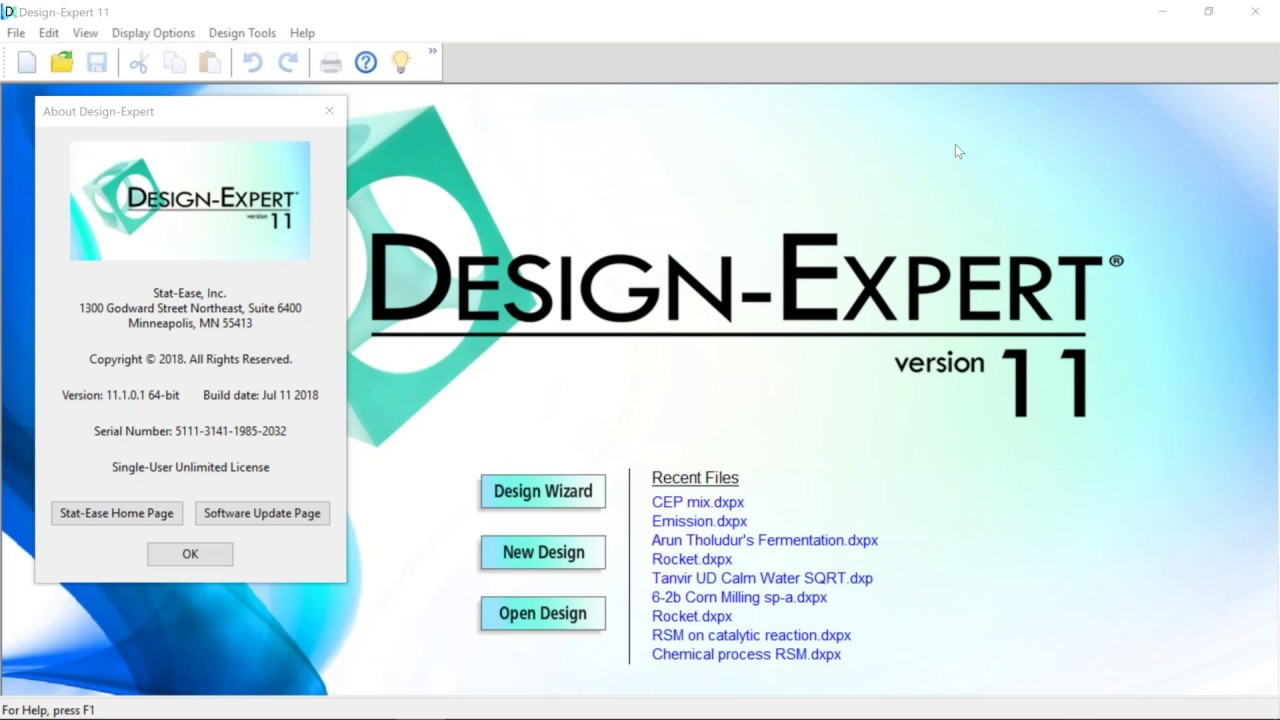This screenshot has width=1280, height=720.
Task: Click the Design-Expert logo image in About dialog
Action: tap(190, 201)
